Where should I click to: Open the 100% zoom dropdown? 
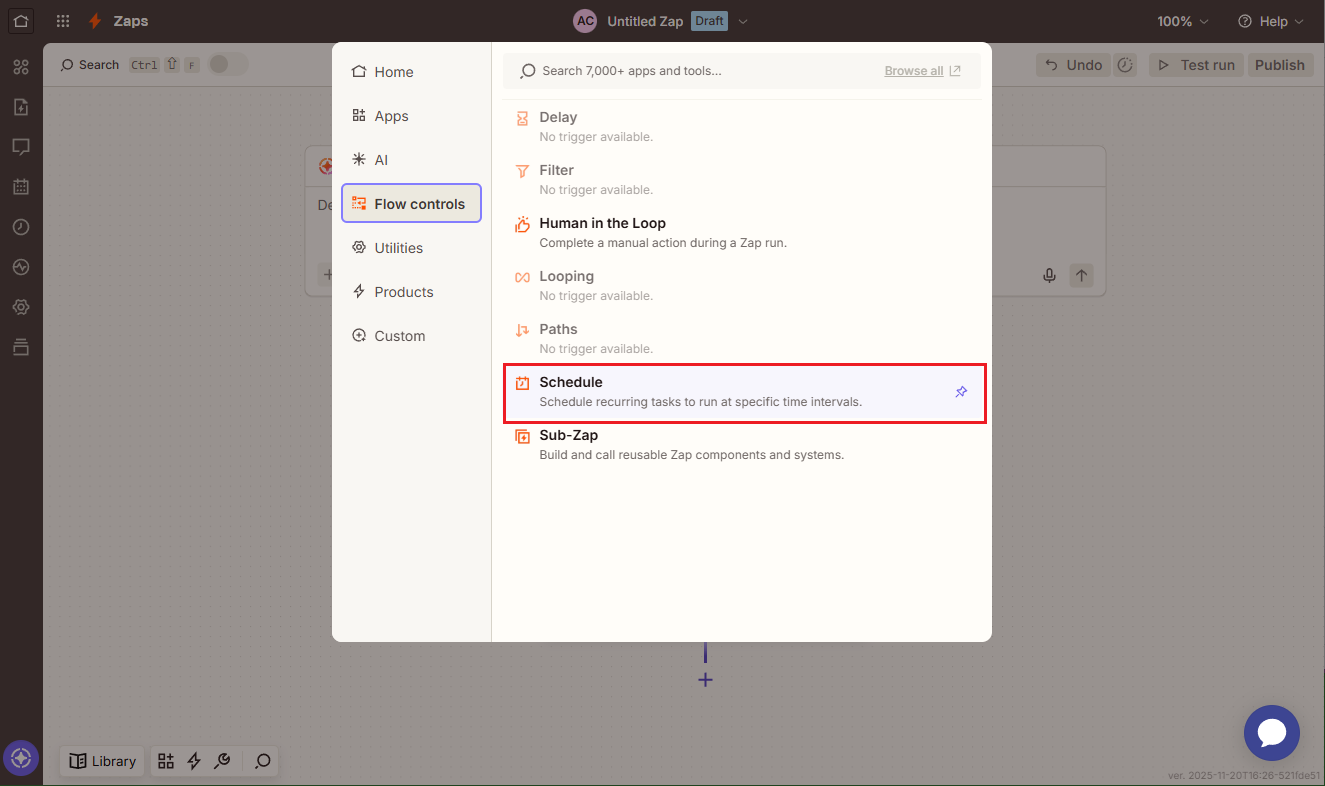click(x=1183, y=21)
